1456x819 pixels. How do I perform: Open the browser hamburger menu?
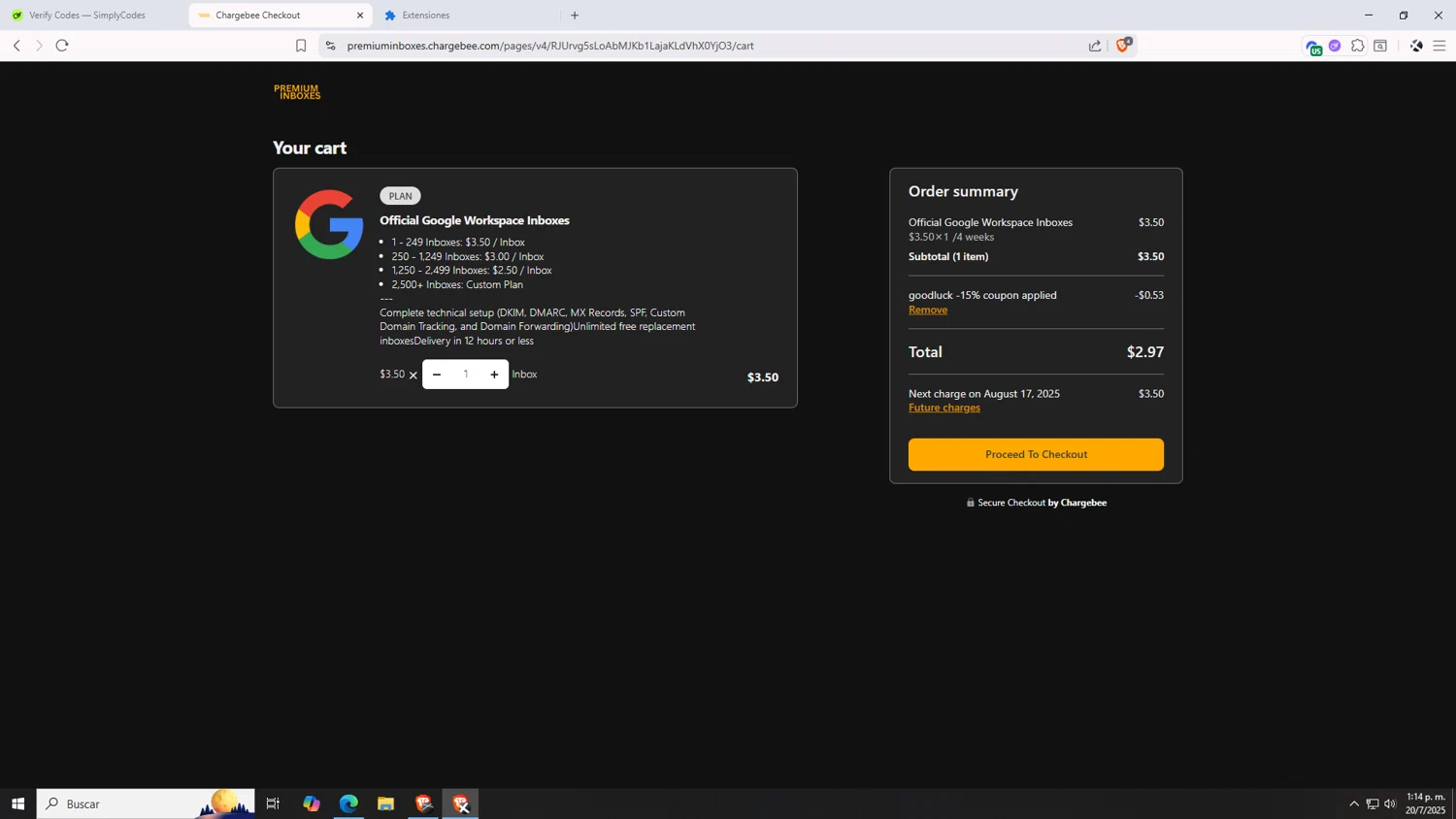[x=1439, y=46]
